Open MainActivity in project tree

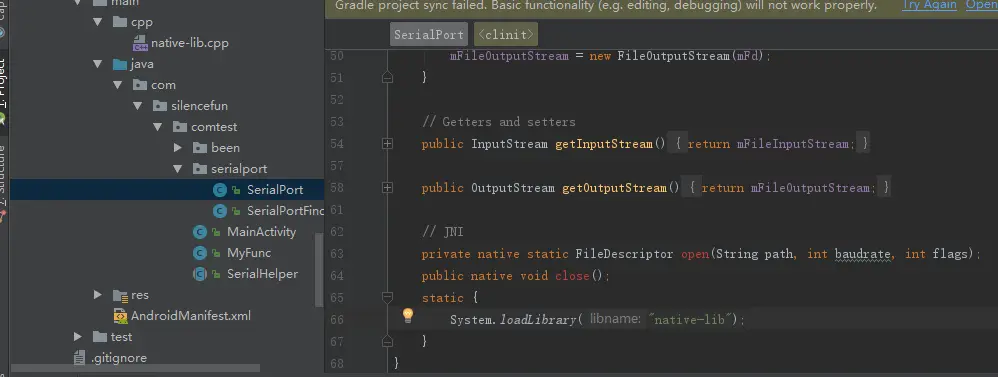point(262,232)
